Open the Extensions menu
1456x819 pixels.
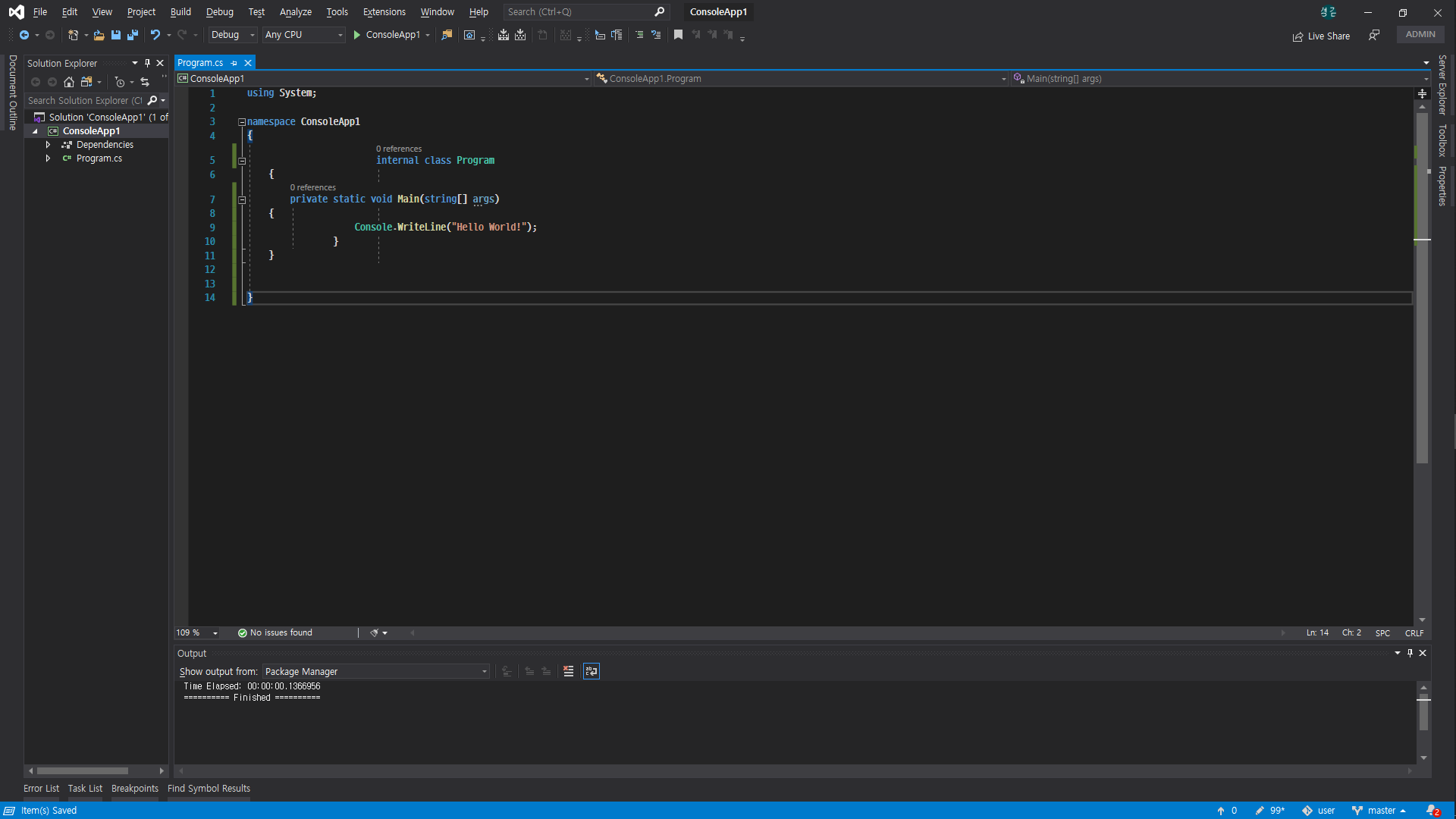coord(384,11)
